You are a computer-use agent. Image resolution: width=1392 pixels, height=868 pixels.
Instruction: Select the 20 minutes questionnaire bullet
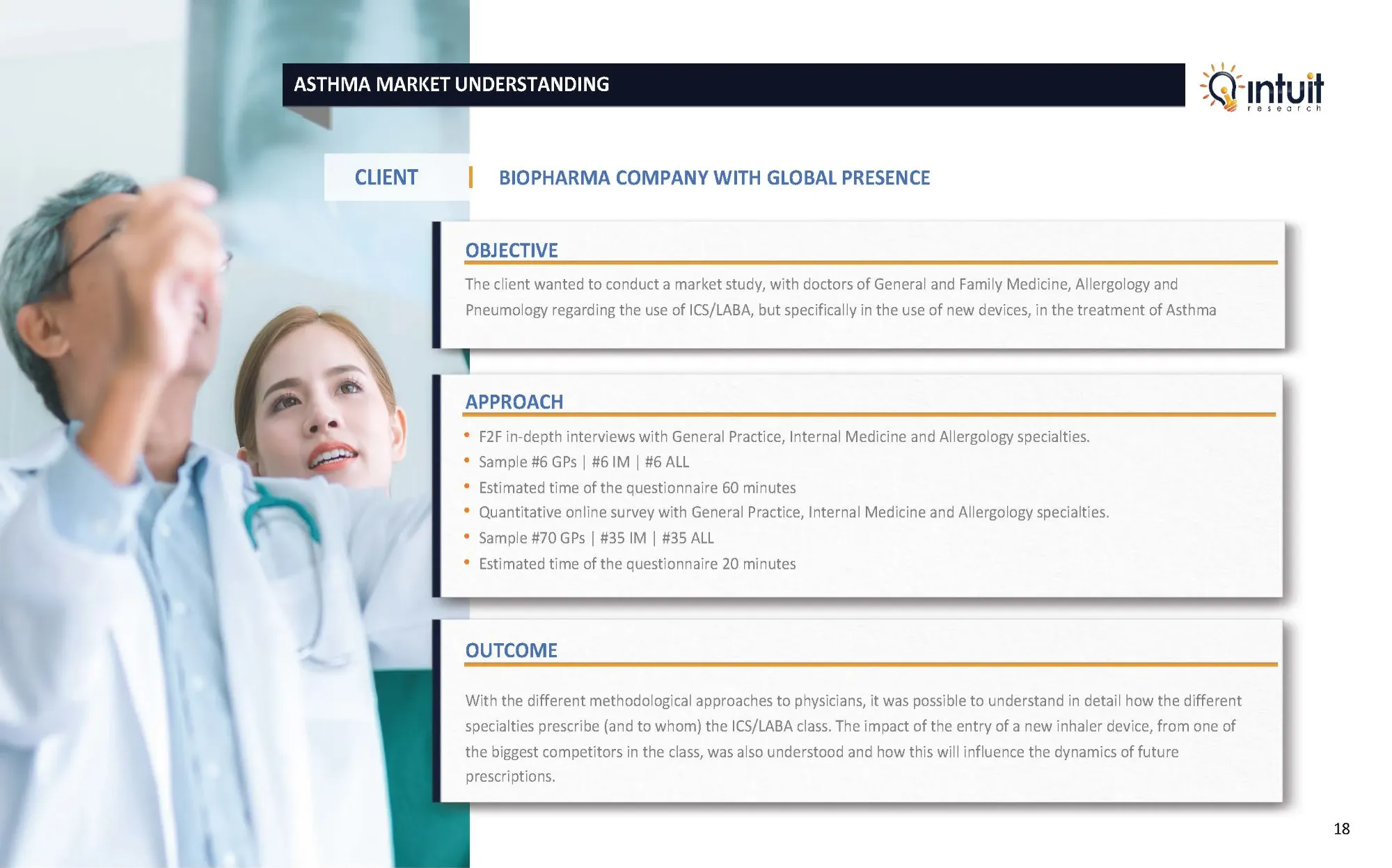pos(637,565)
